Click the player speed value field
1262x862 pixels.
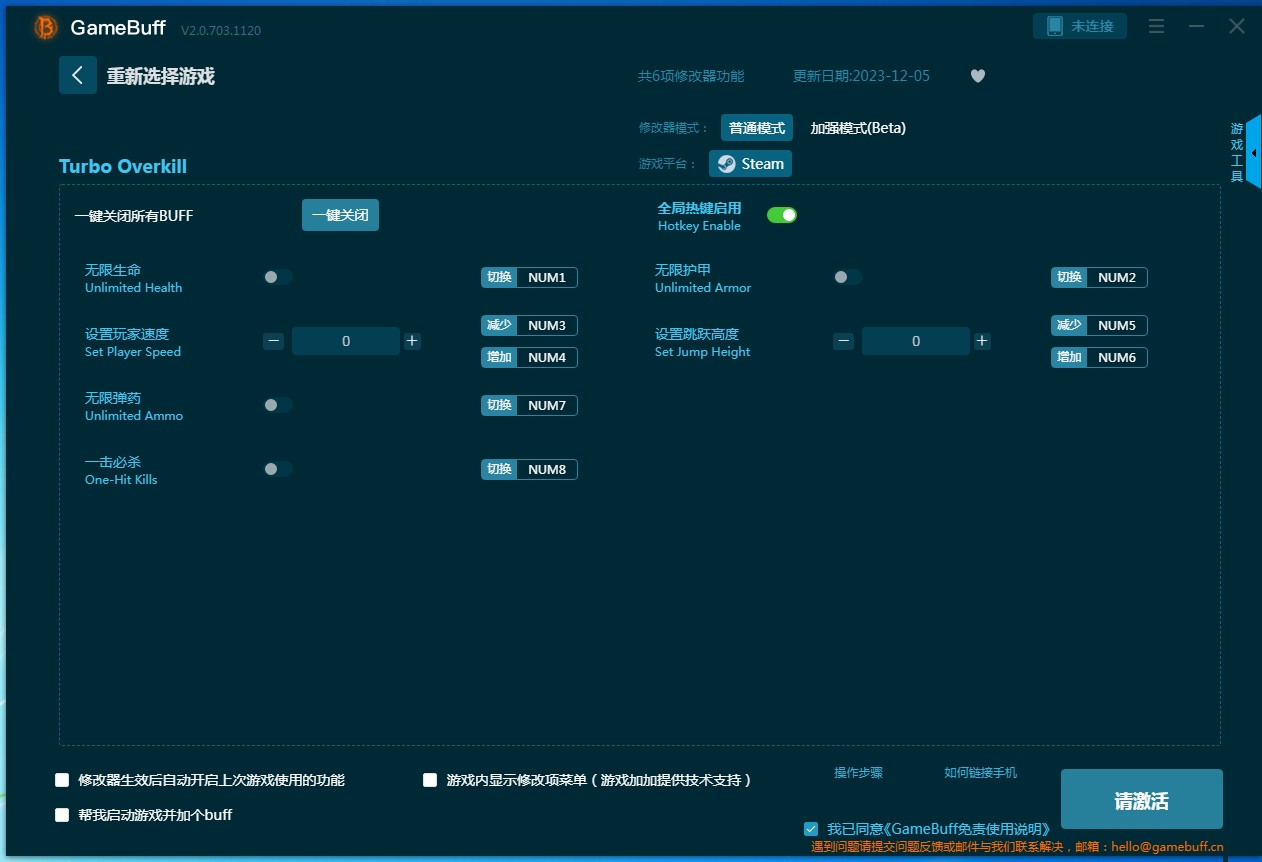346,341
